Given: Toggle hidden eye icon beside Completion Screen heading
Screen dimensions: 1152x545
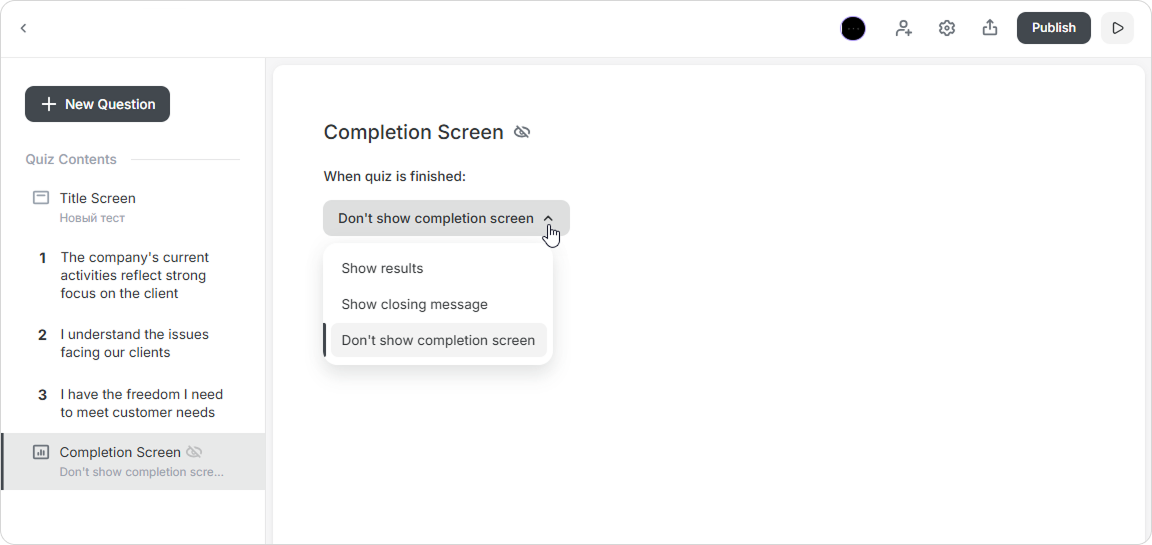Looking at the screenshot, I should coord(522,132).
